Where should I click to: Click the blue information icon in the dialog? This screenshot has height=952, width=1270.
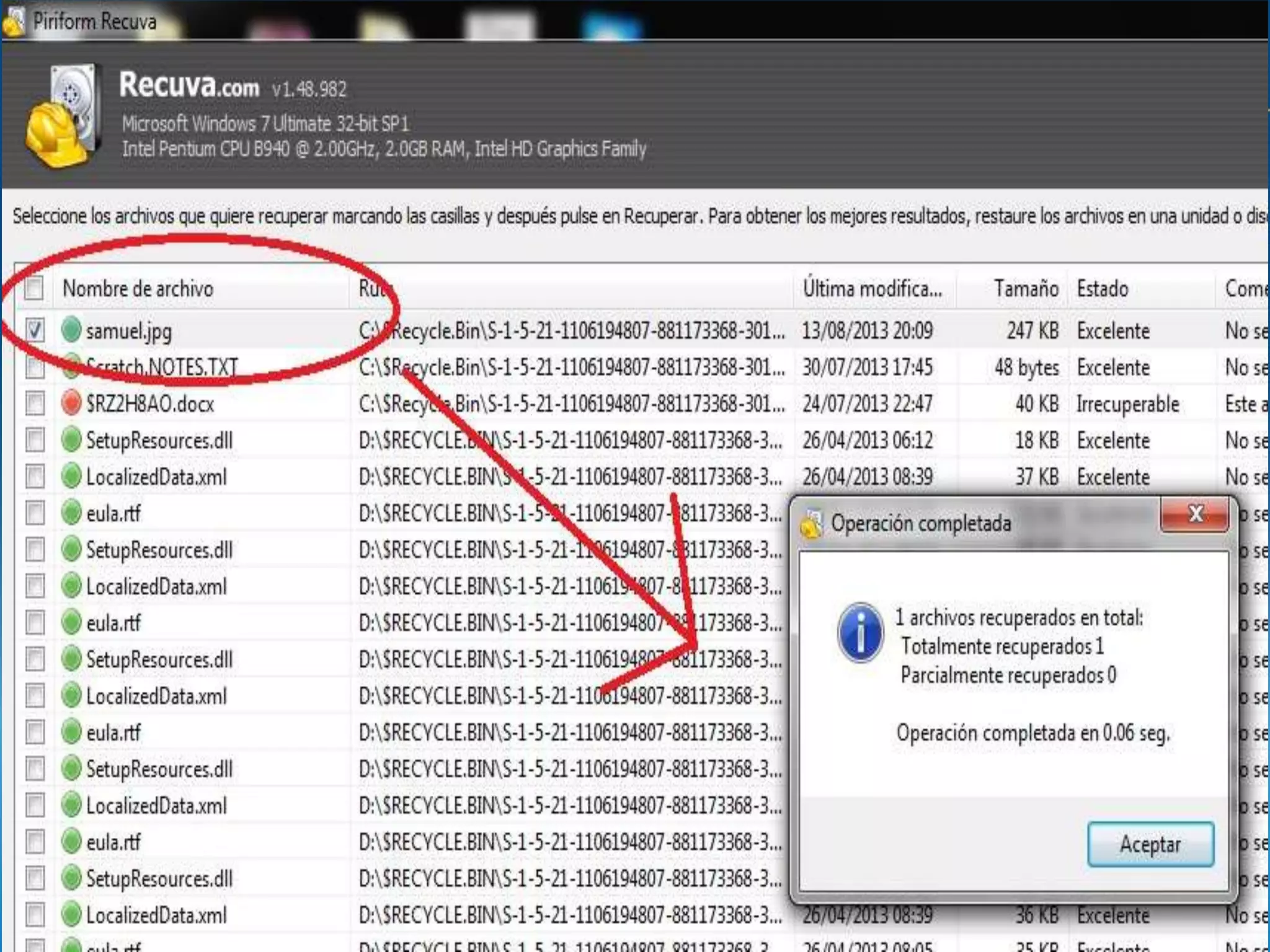coord(860,633)
